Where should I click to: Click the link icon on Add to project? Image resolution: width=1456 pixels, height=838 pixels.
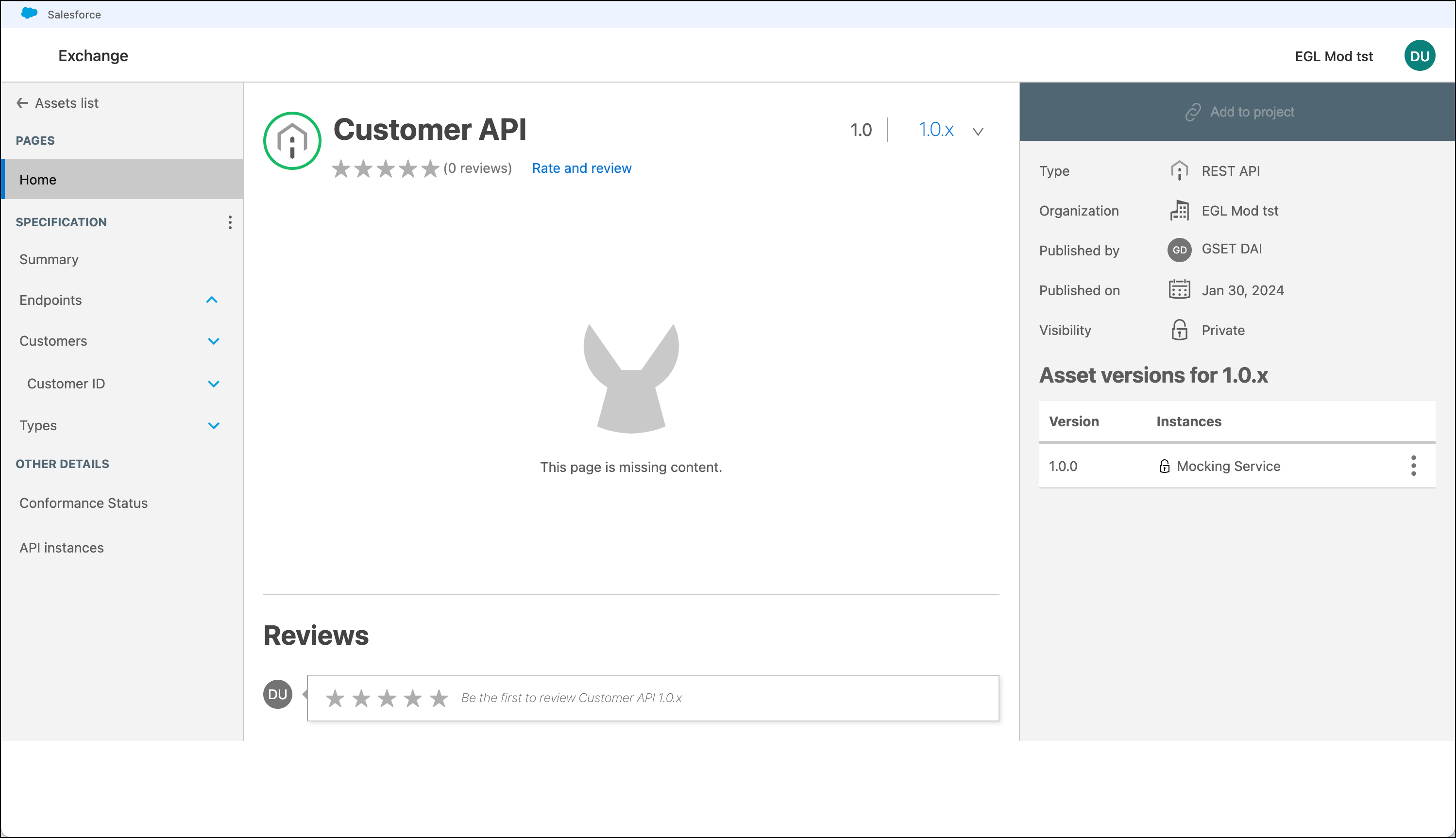point(1193,112)
